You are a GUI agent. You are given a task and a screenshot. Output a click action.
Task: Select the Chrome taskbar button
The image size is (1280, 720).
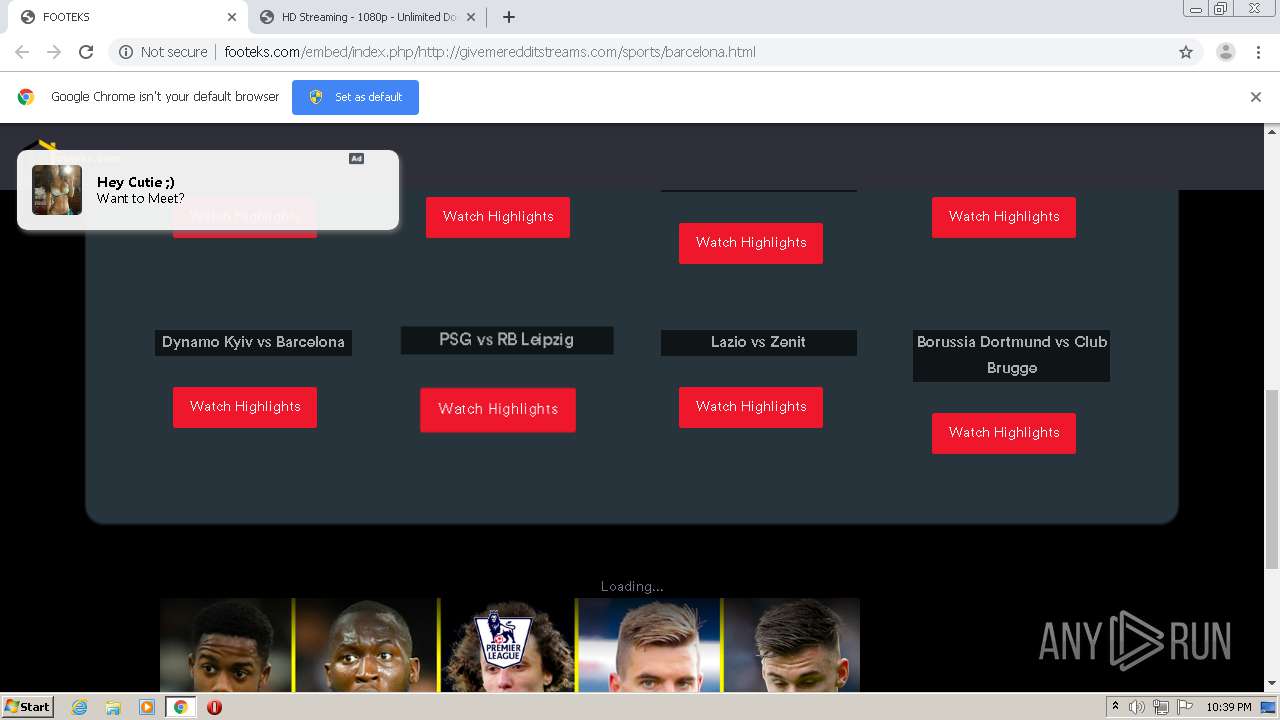(x=181, y=707)
